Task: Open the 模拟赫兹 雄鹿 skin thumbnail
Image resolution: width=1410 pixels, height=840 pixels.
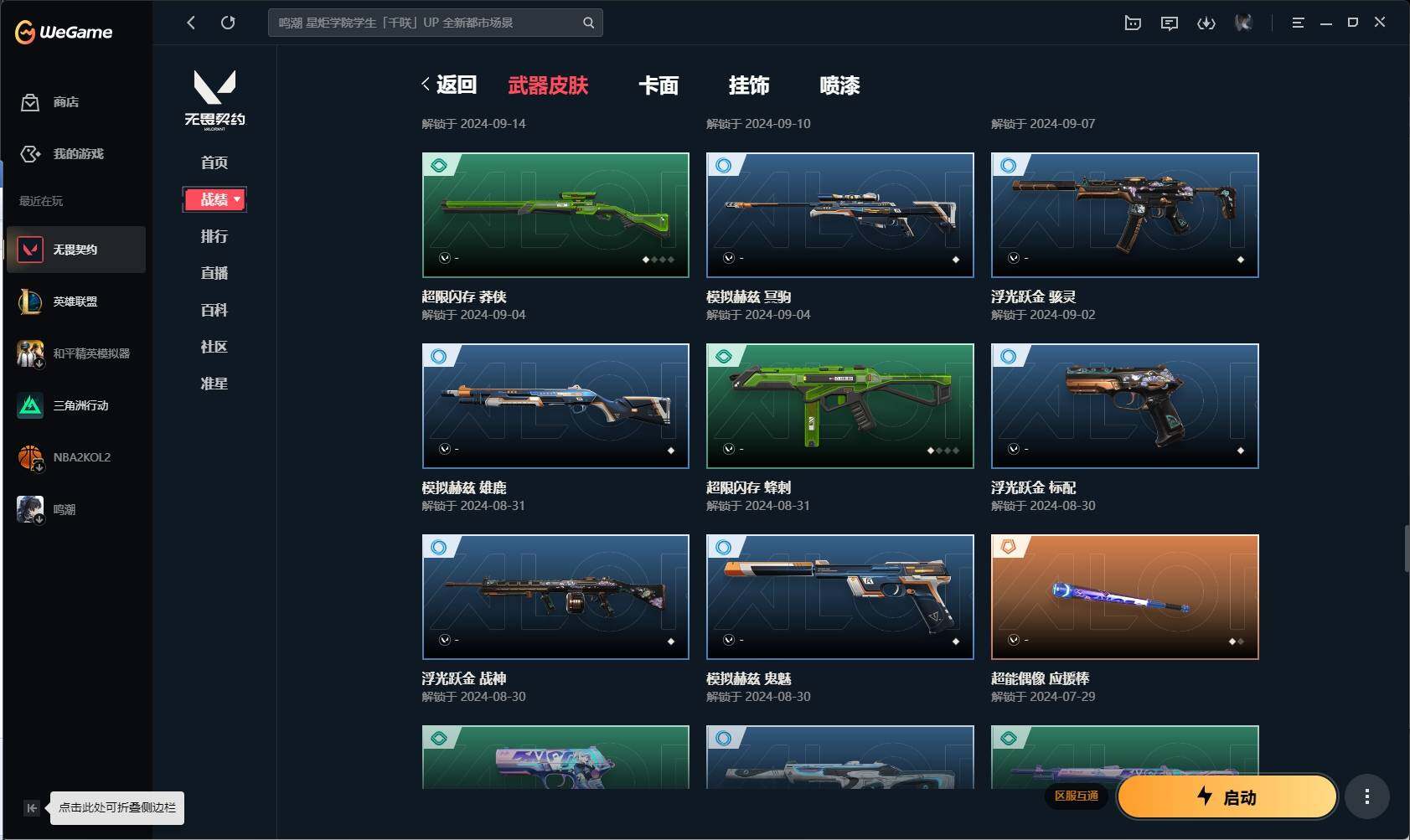Action: point(555,405)
